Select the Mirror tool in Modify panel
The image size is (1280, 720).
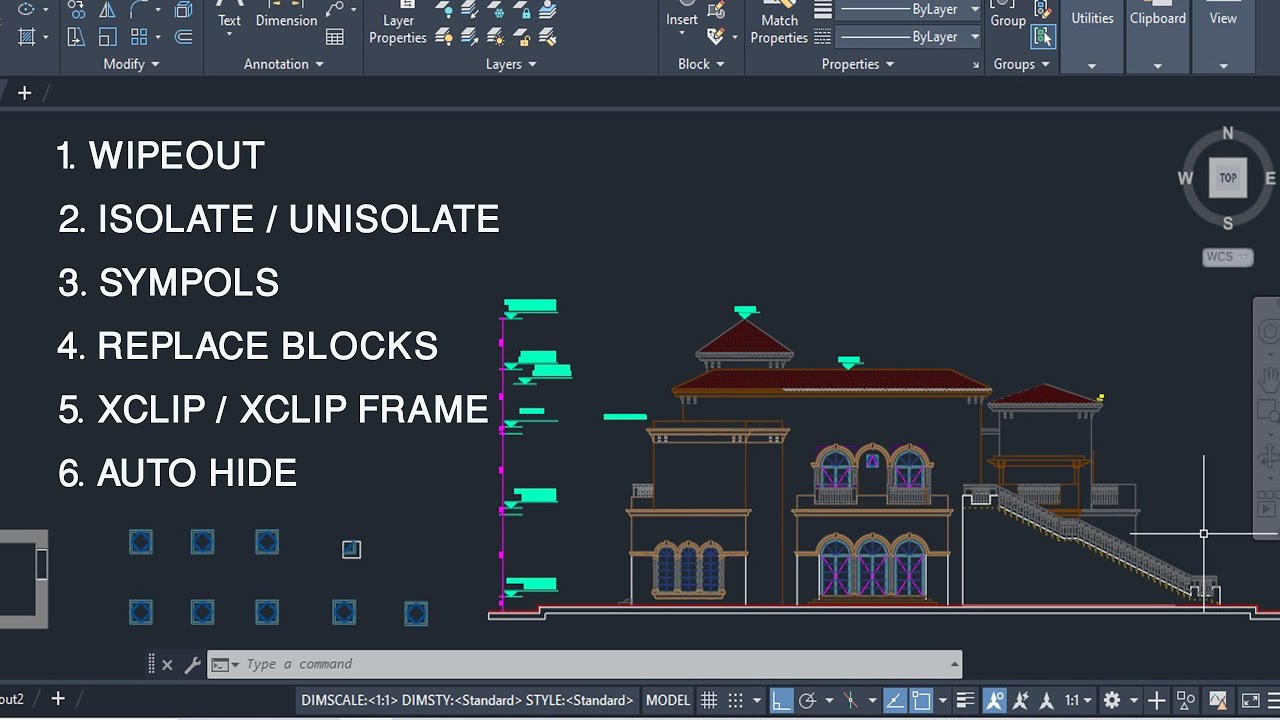107,10
